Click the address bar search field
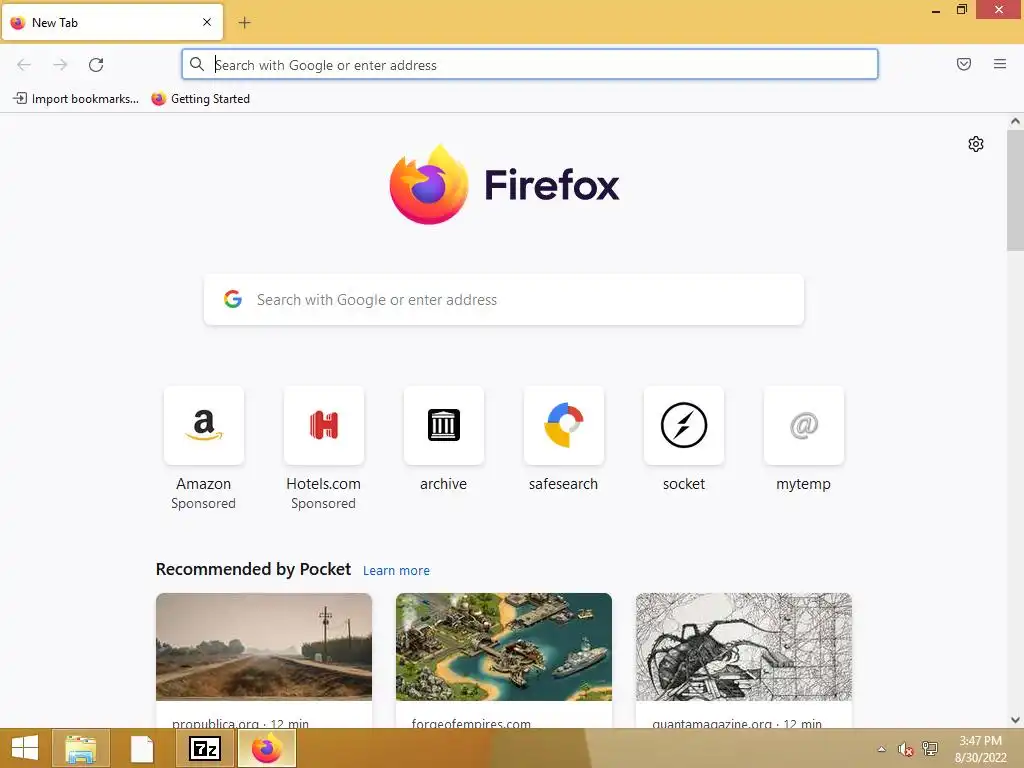Viewport: 1024px width, 768px height. tap(530, 65)
